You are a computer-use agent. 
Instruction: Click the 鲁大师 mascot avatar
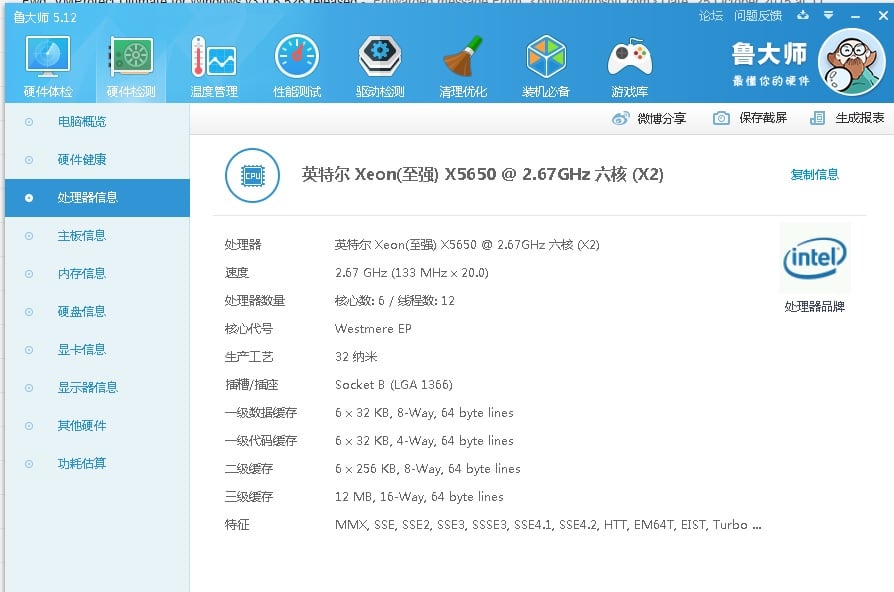coord(852,62)
